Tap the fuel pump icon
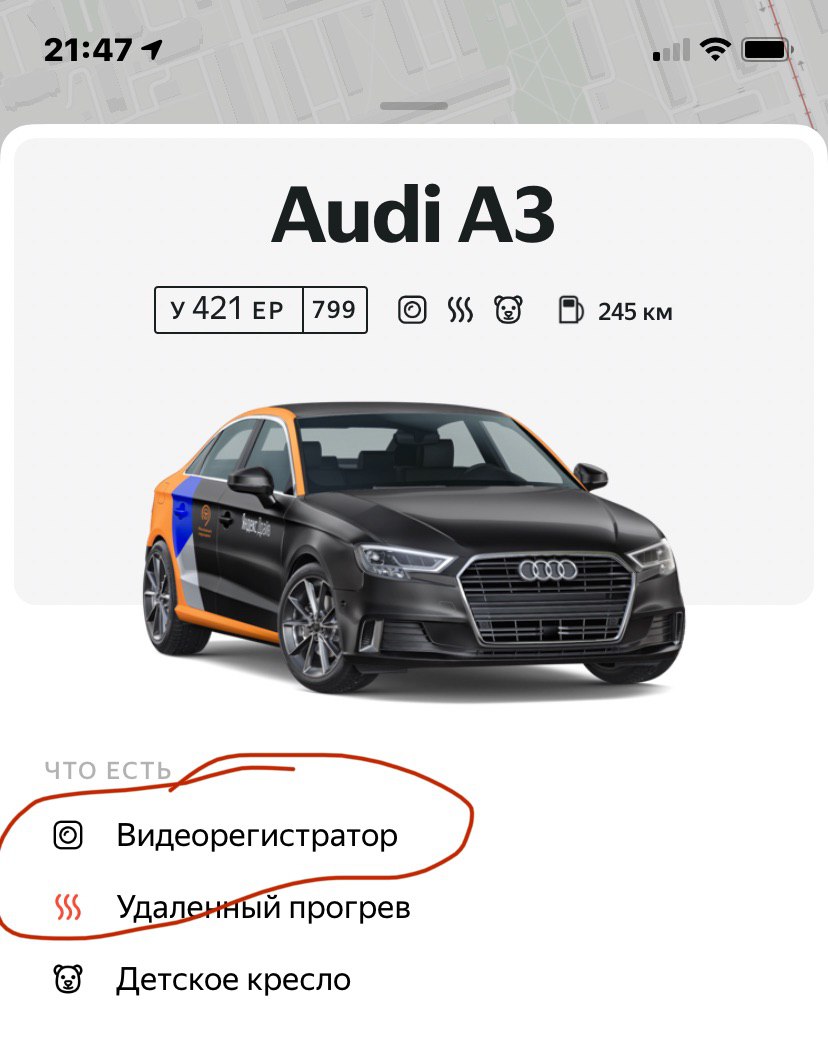The height and width of the screenshot is (1052, 828). point(570,310)
